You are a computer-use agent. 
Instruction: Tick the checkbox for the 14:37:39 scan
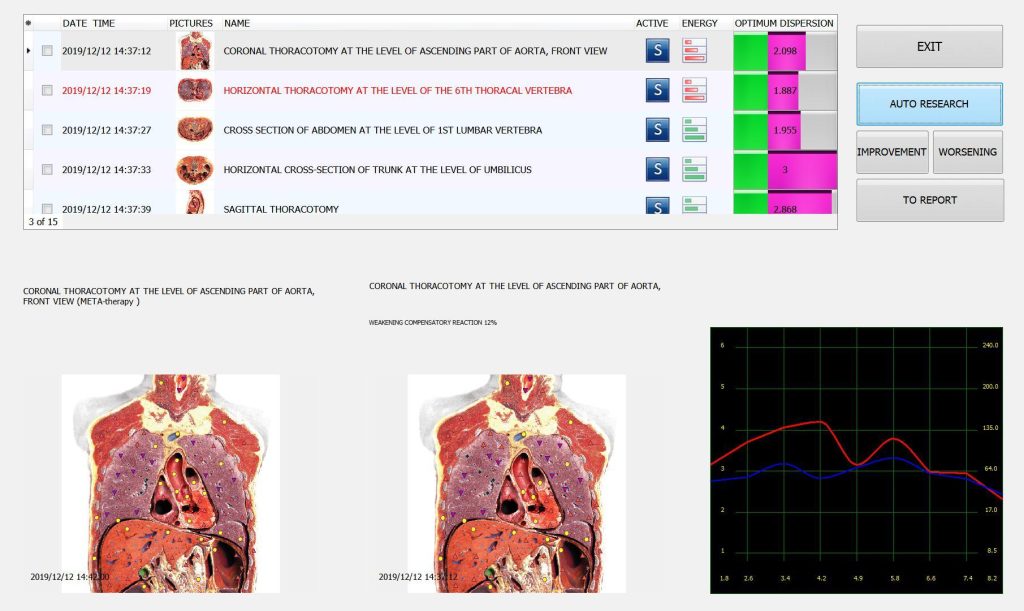point(47,209)
